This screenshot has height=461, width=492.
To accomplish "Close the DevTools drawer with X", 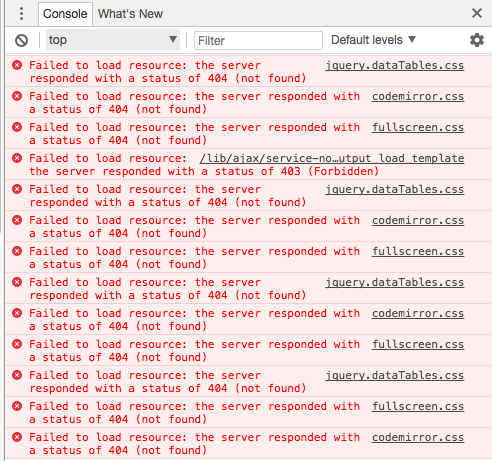I will [x=477, y=13].
